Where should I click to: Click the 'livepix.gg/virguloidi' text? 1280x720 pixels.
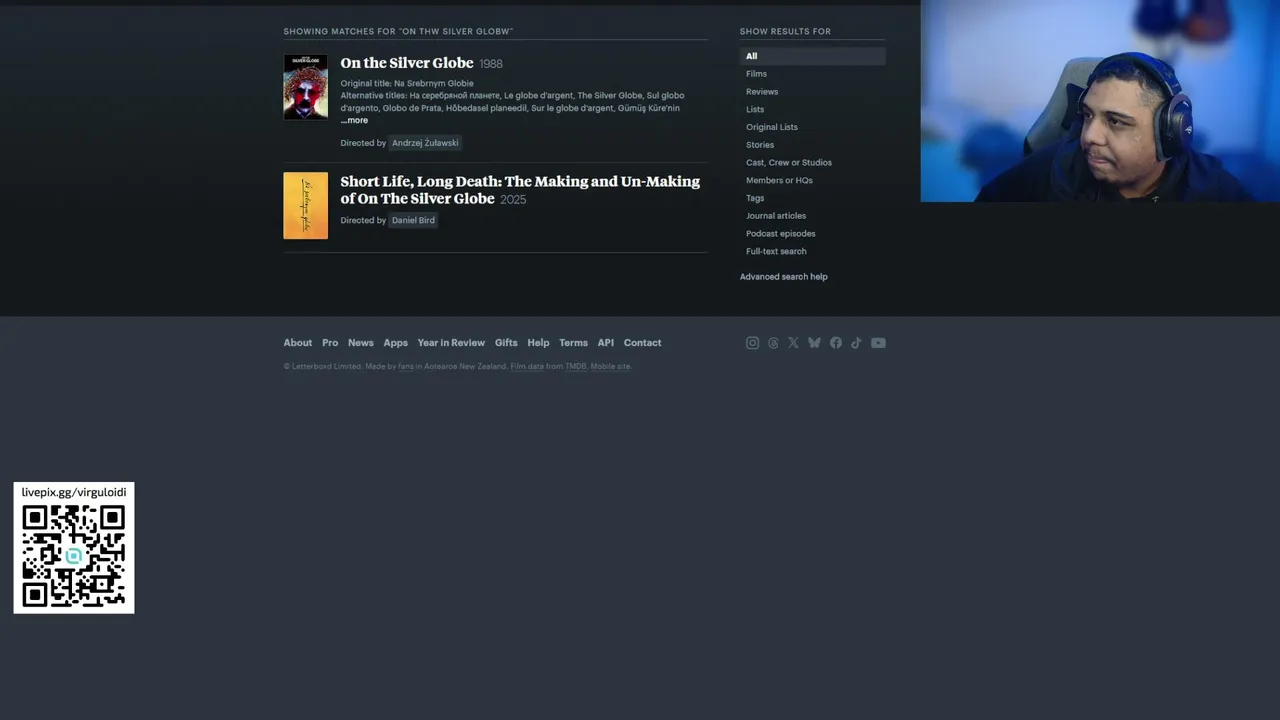click(x=74, y=492)
